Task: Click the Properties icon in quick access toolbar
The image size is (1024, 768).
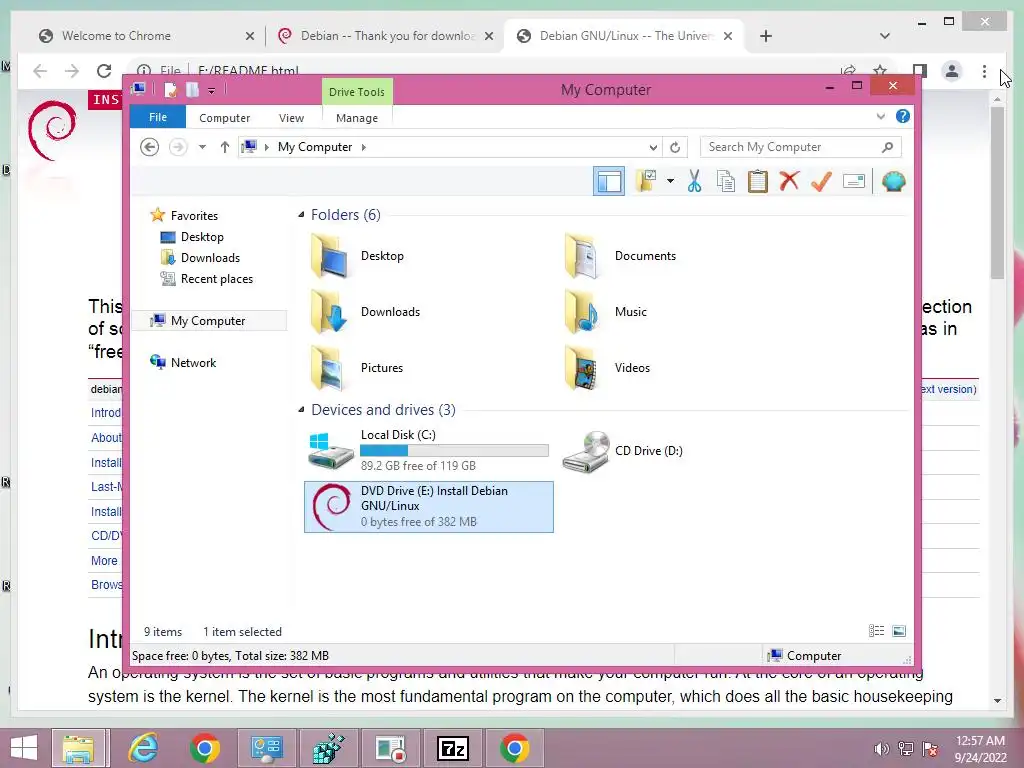Action: click(170, 89)
